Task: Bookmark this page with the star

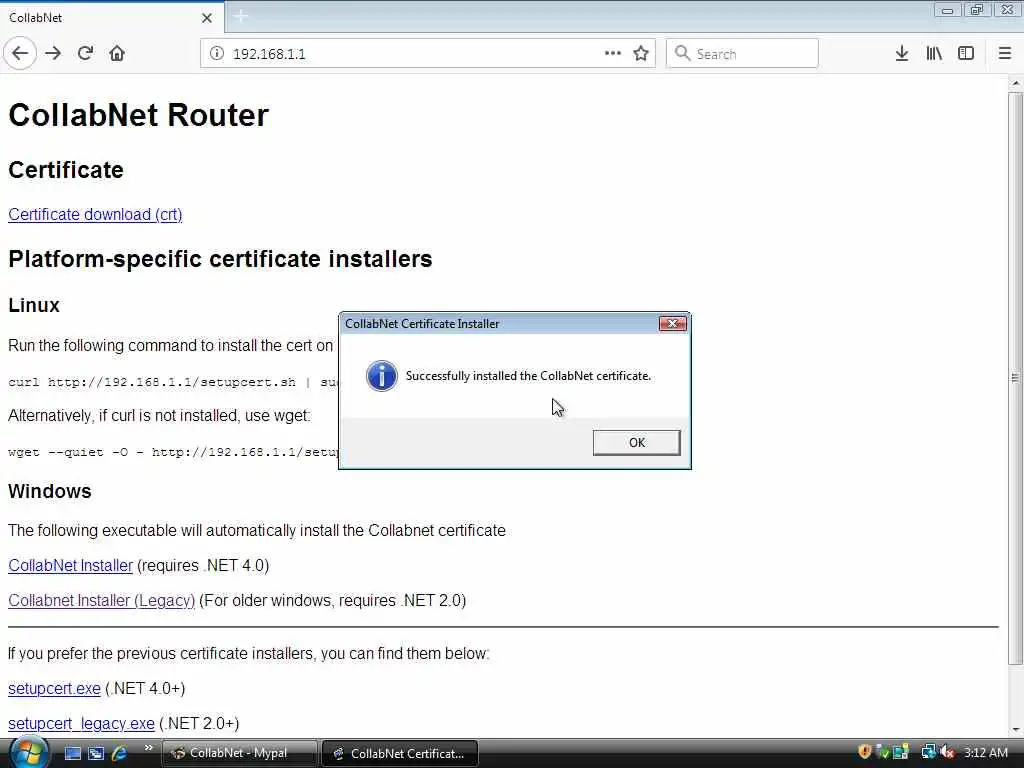Action: point(641,54)
